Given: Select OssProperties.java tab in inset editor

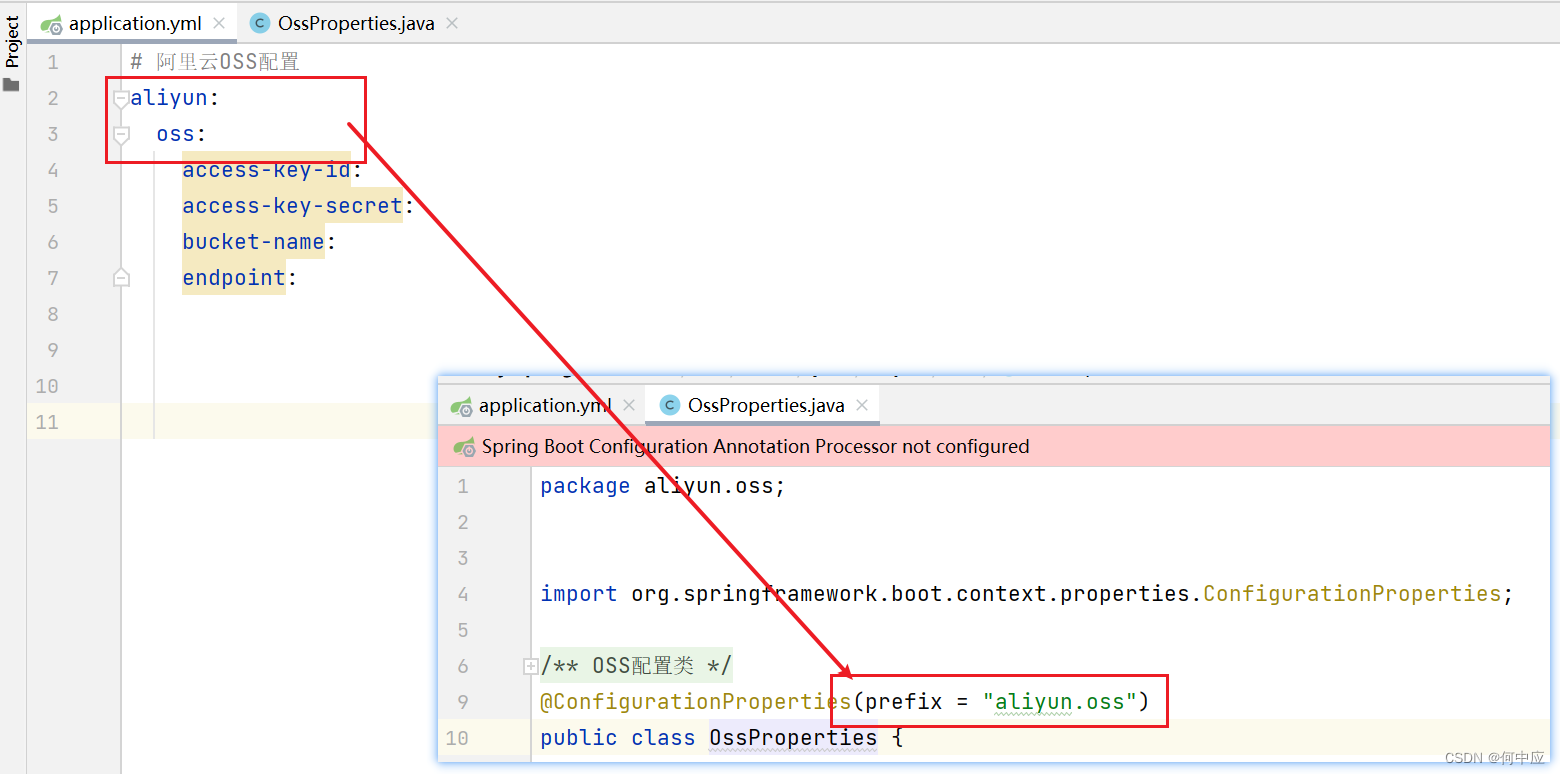Looking at the screenshot, I should tap(766, 405).
